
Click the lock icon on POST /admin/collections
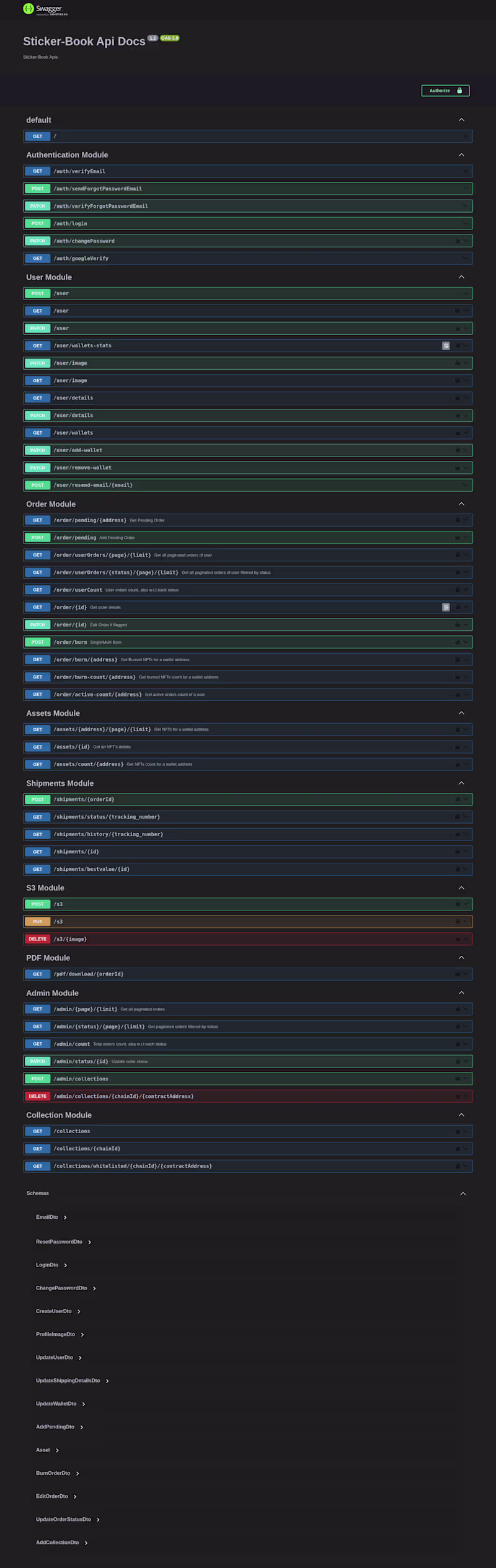click(458, 1079)
